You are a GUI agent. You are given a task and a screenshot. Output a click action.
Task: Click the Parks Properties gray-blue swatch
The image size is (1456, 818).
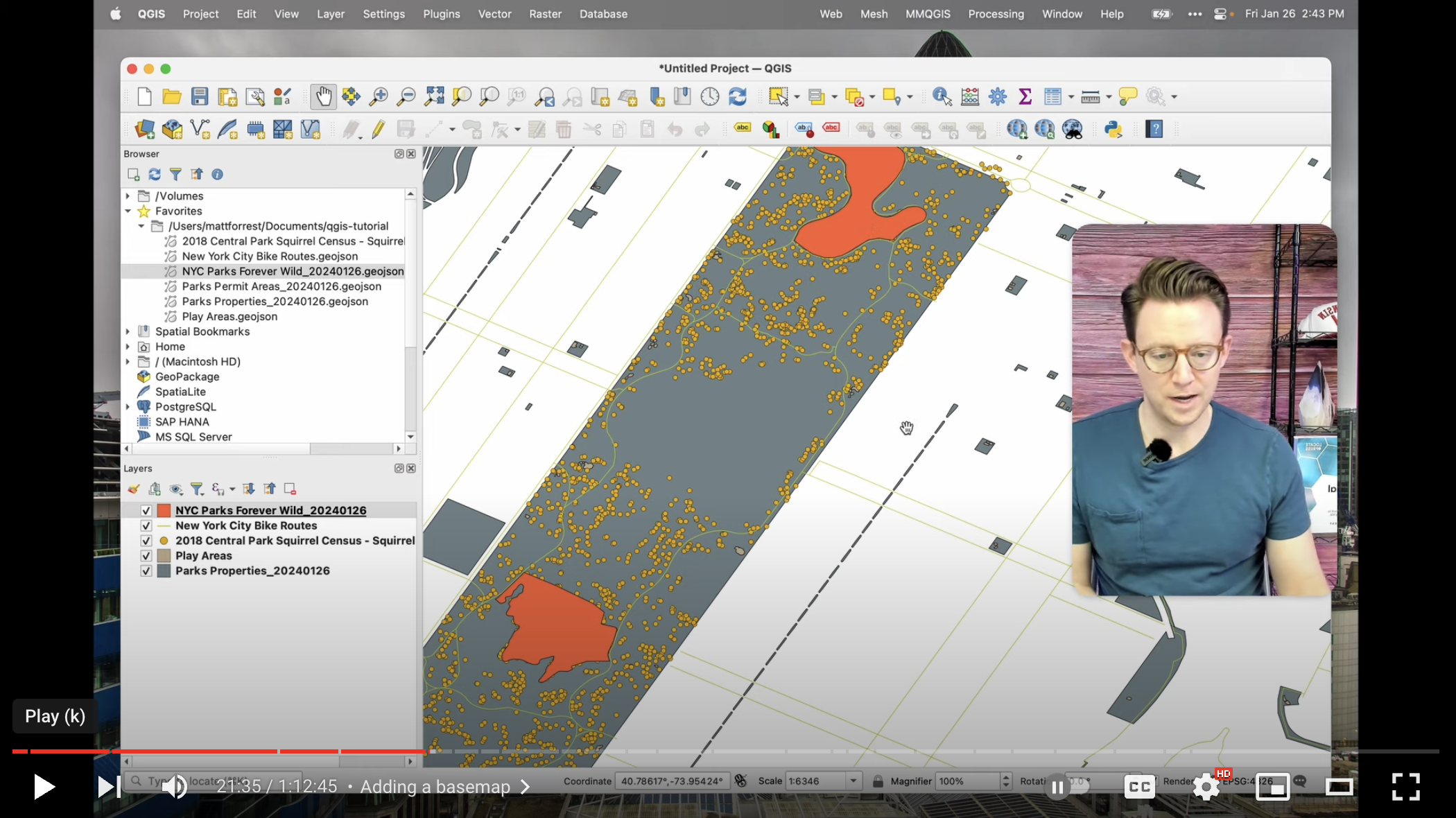(164, 571)
